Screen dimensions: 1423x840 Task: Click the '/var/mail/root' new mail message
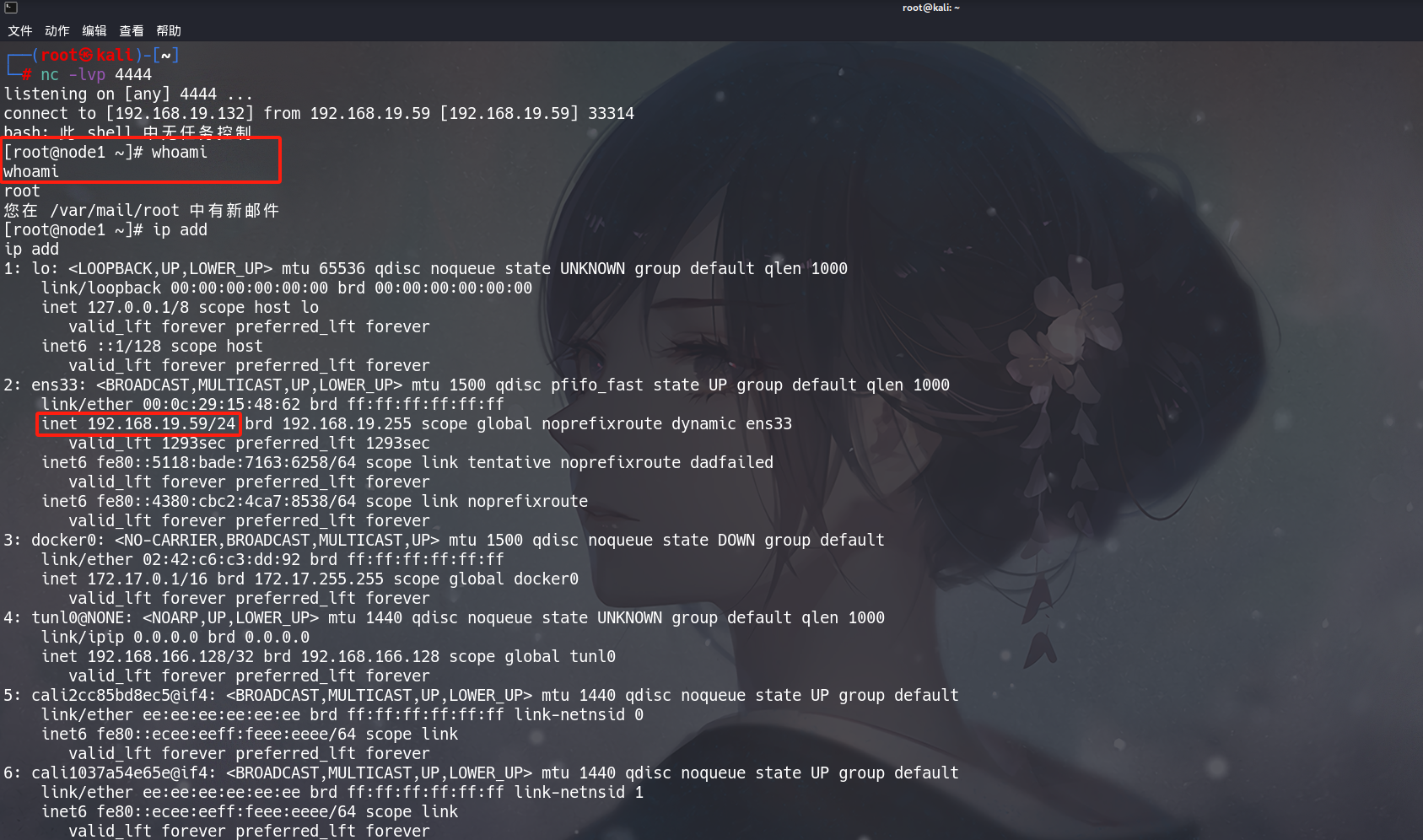[142, 211]
